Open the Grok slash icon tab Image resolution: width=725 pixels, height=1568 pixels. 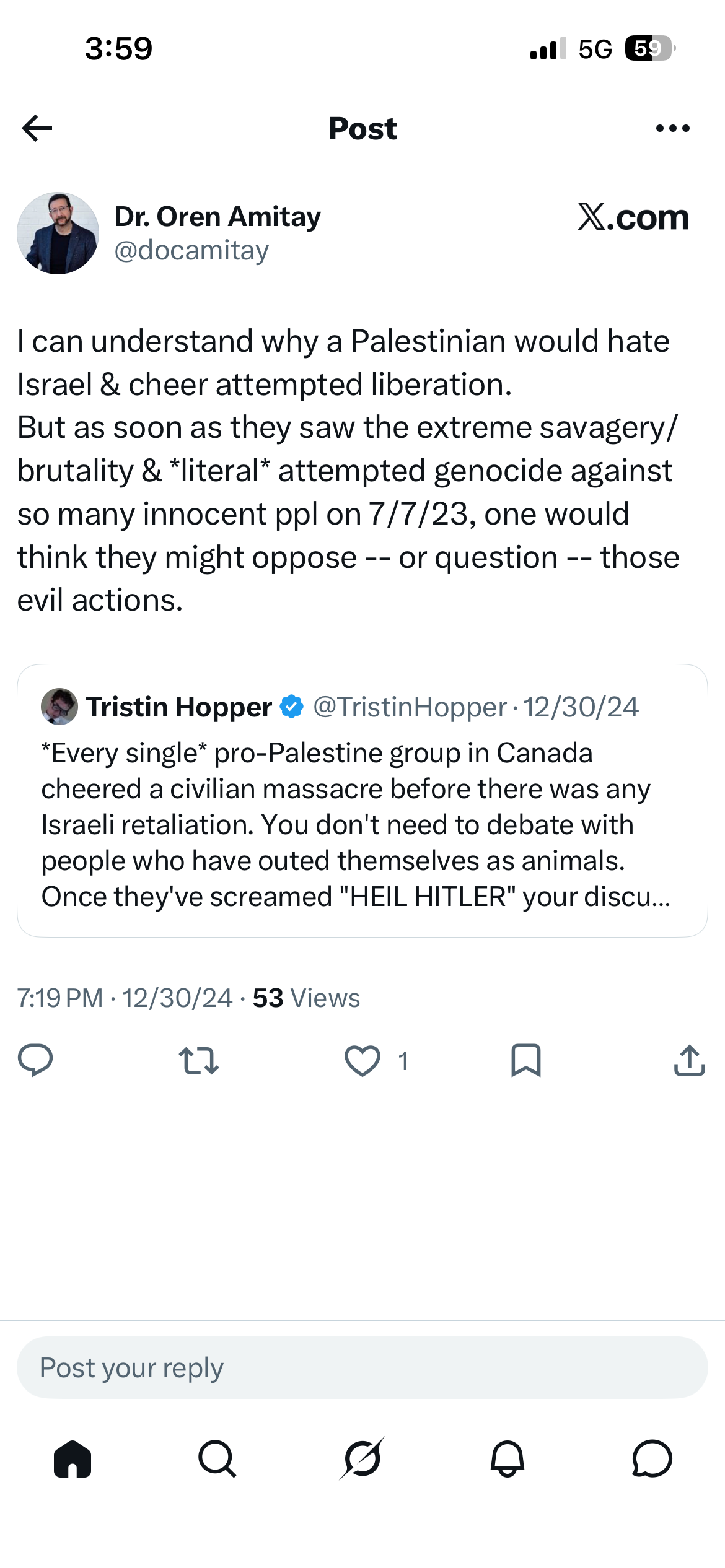coord(362,1458)
